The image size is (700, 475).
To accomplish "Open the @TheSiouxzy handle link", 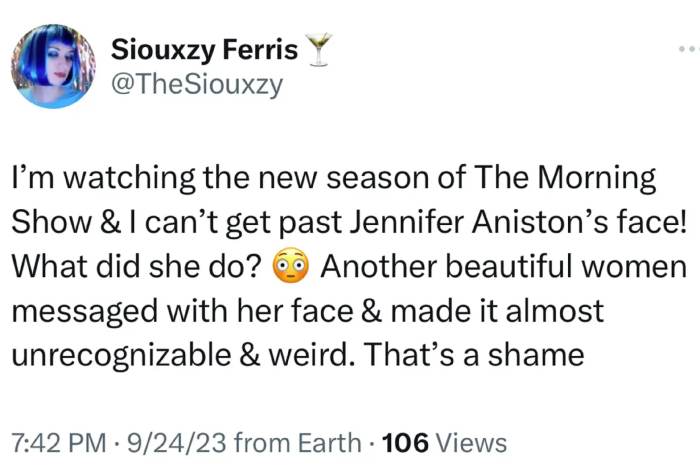I will (197, 86).
